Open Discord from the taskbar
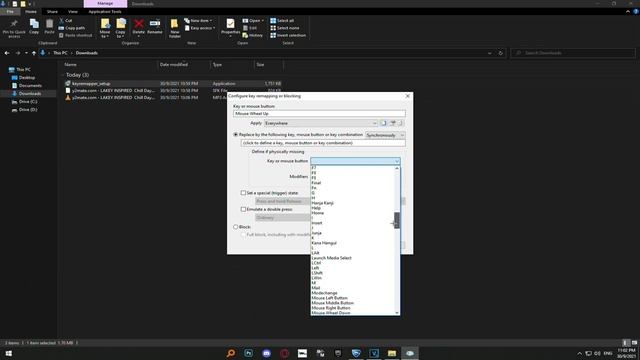 (267, 353)
